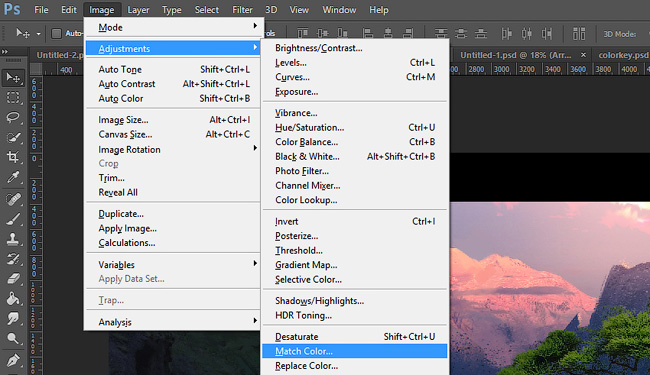This screenshot has height=375, width=650.
Task: Click Align Left Edges icon
Action: point(368,33)
